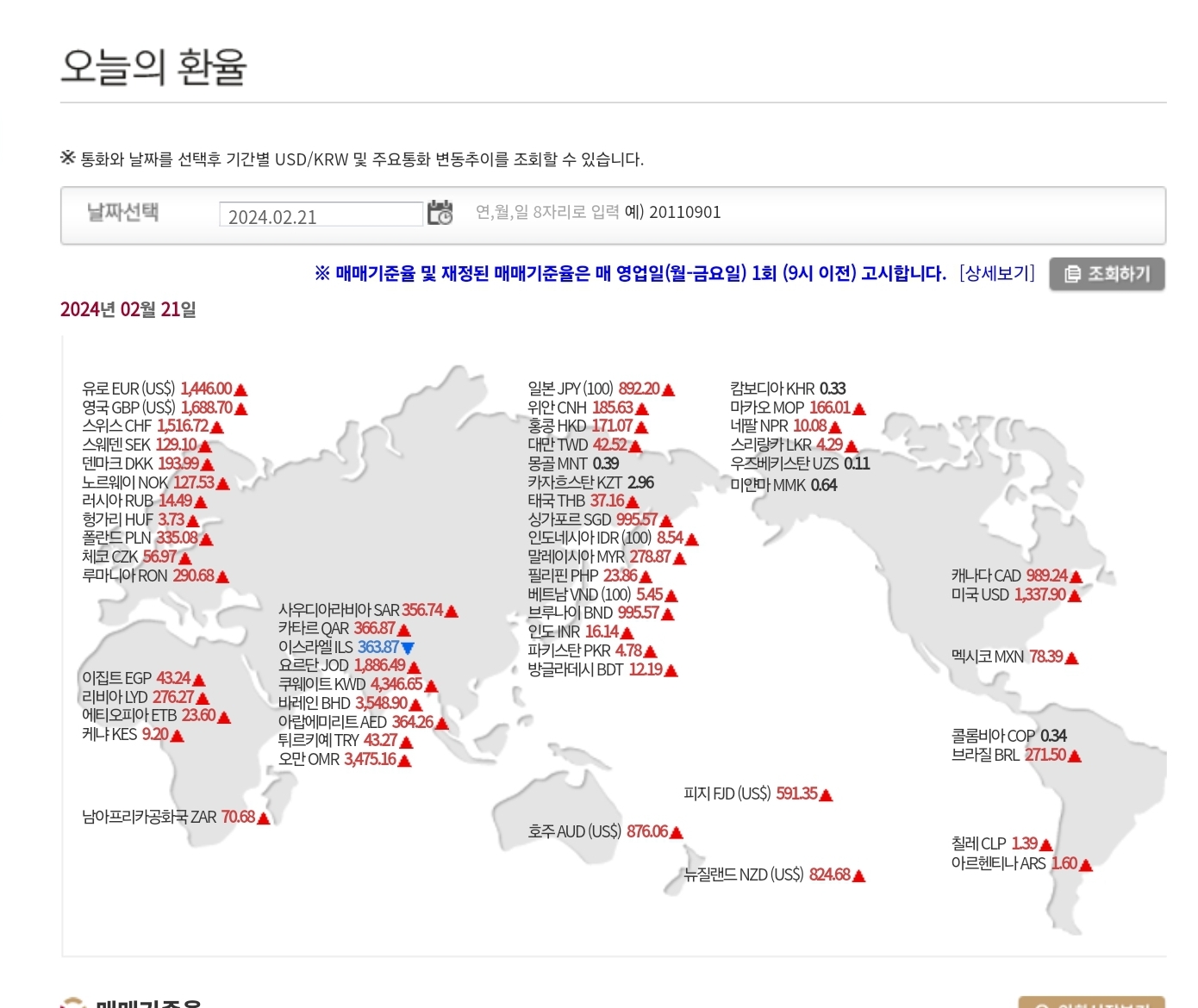Select 베트남 VND (100) rate 5.45
Viewport: 1198px width, 1008px height.
click(650, 595)
